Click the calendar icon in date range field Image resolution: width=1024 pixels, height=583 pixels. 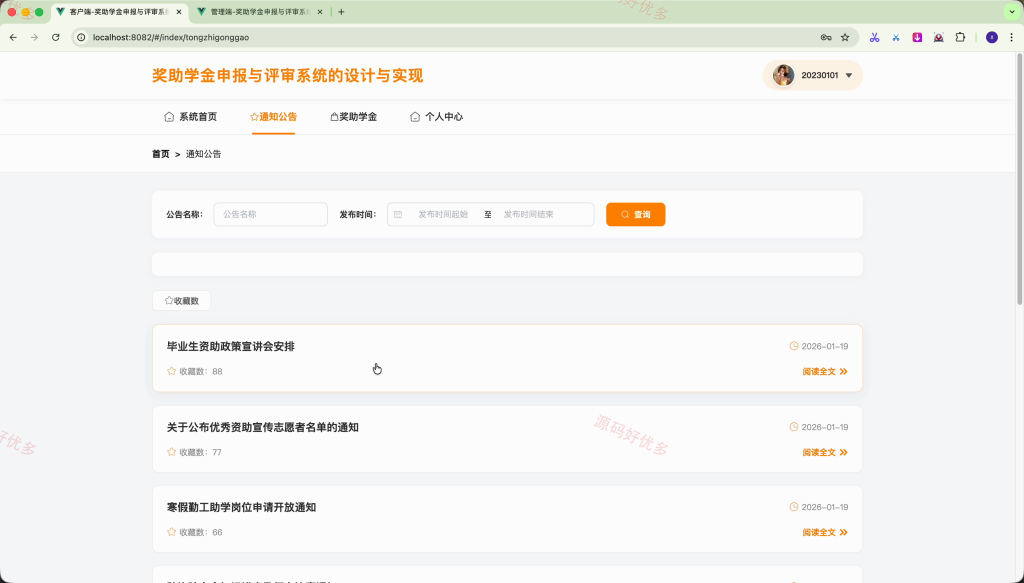[x=398, y=214]
